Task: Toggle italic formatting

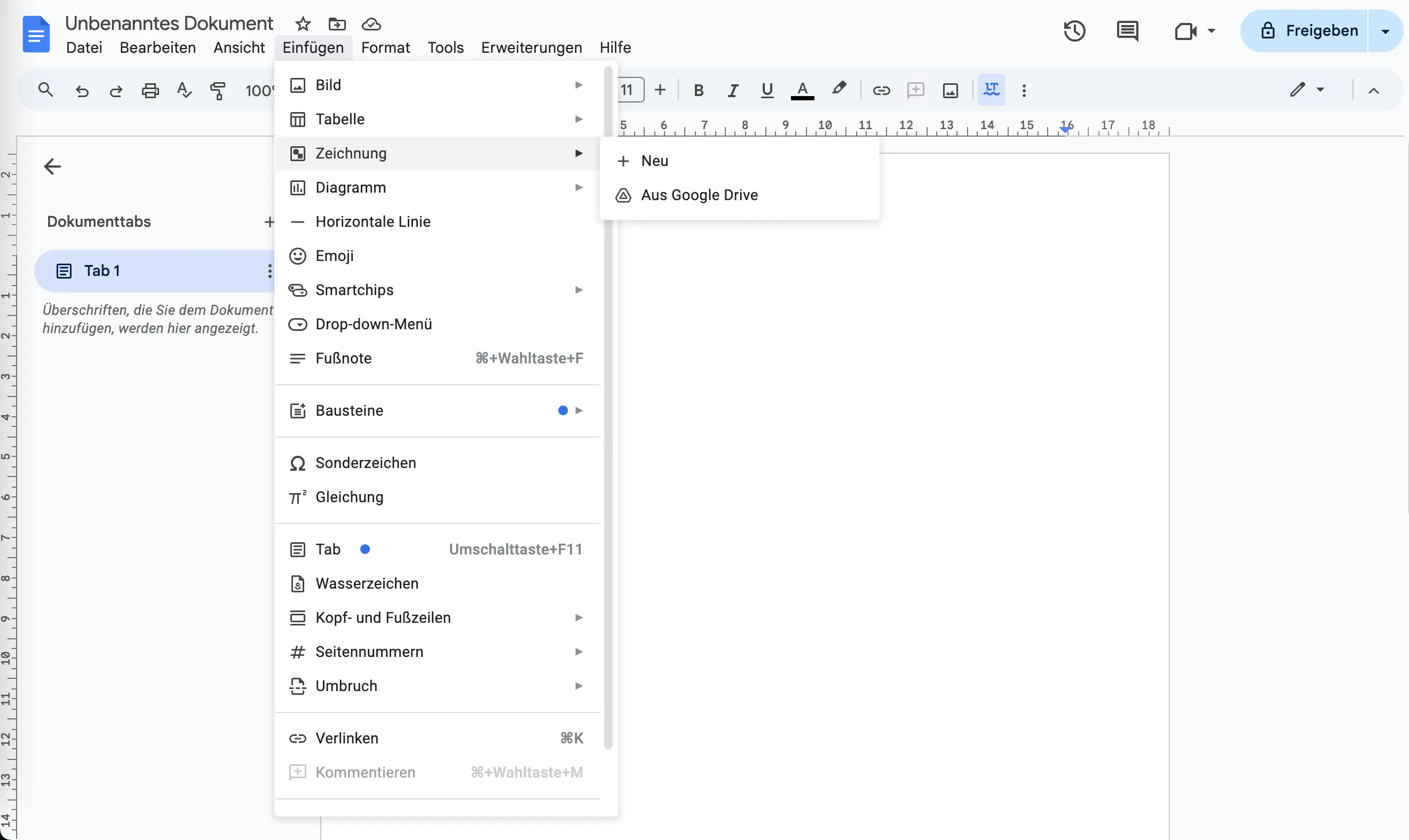Action: 733,90
